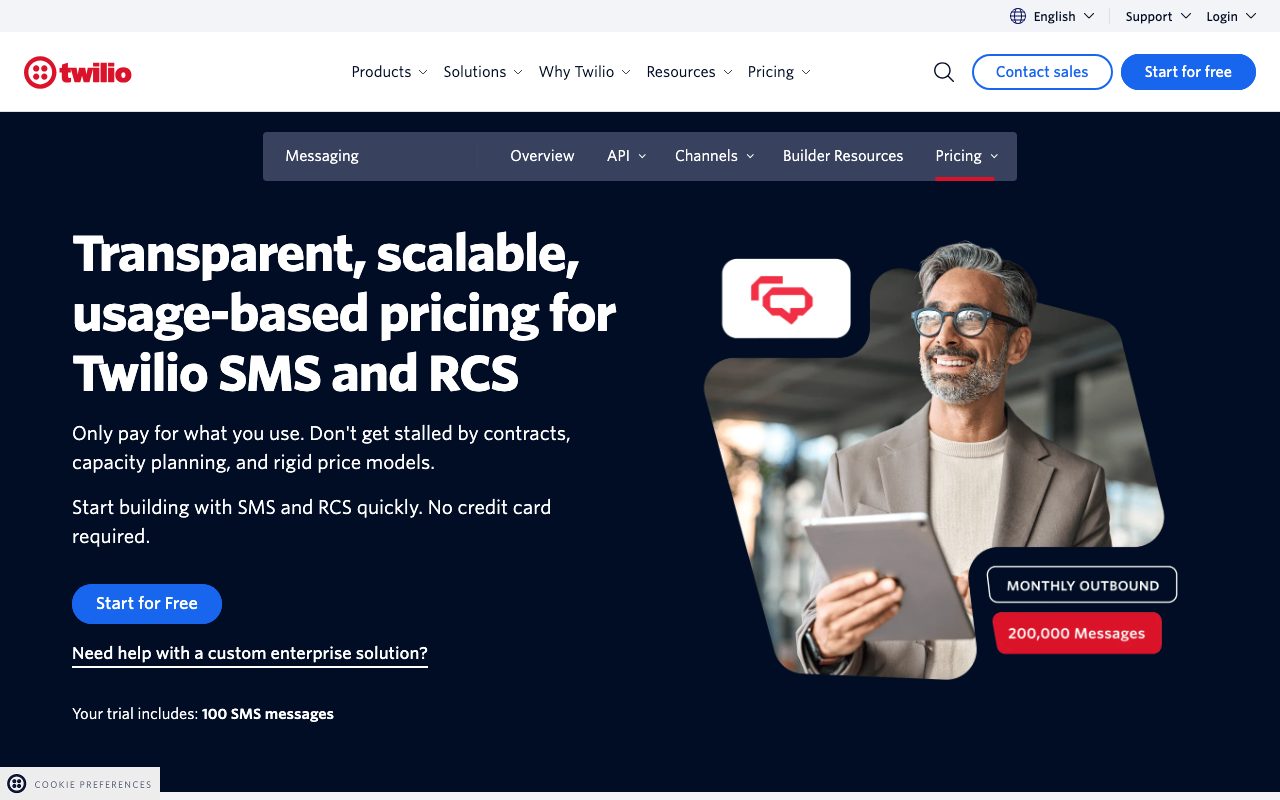Click the globe language icon

tap(1018, 16)
